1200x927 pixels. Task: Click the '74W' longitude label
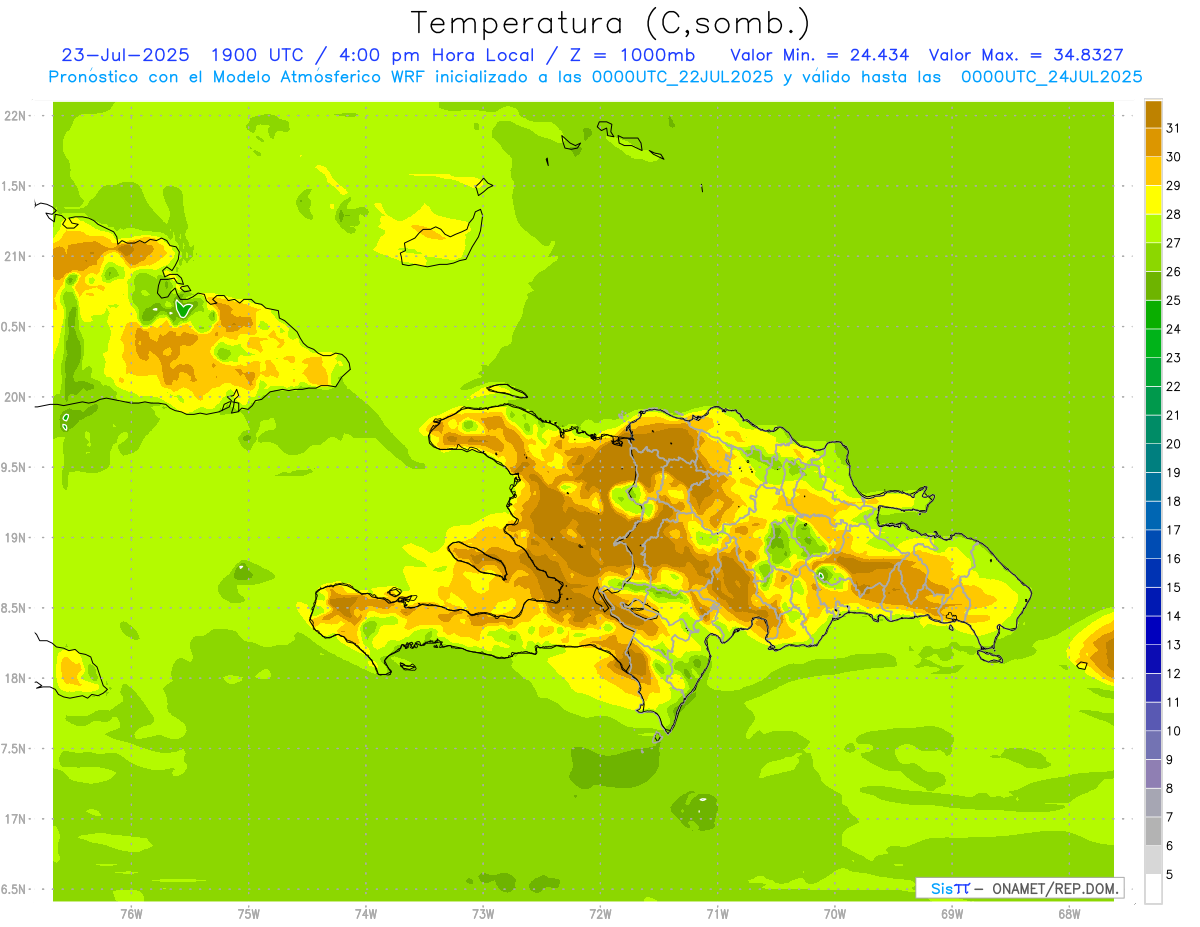(366, 914)
